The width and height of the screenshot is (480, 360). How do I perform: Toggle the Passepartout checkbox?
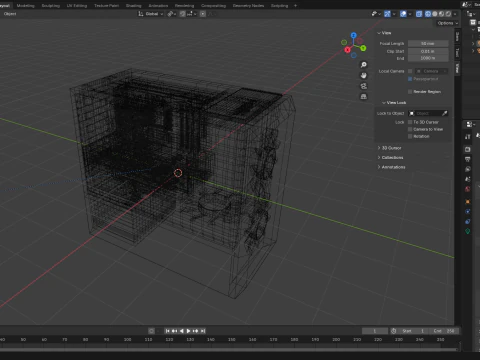click(x=410, y=79)
